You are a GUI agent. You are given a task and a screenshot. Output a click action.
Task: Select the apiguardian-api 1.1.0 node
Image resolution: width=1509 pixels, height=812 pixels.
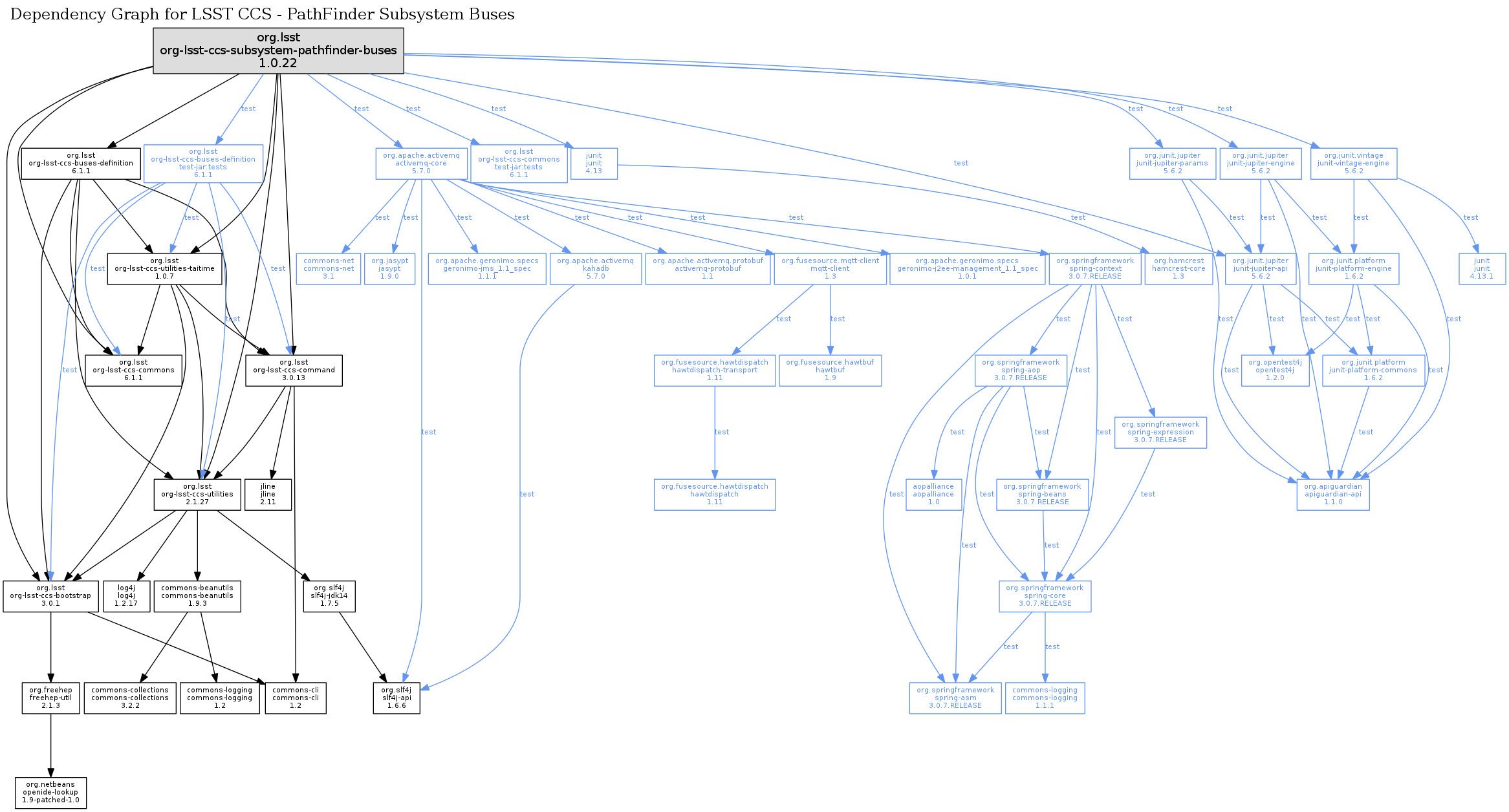coord(1332,494)
